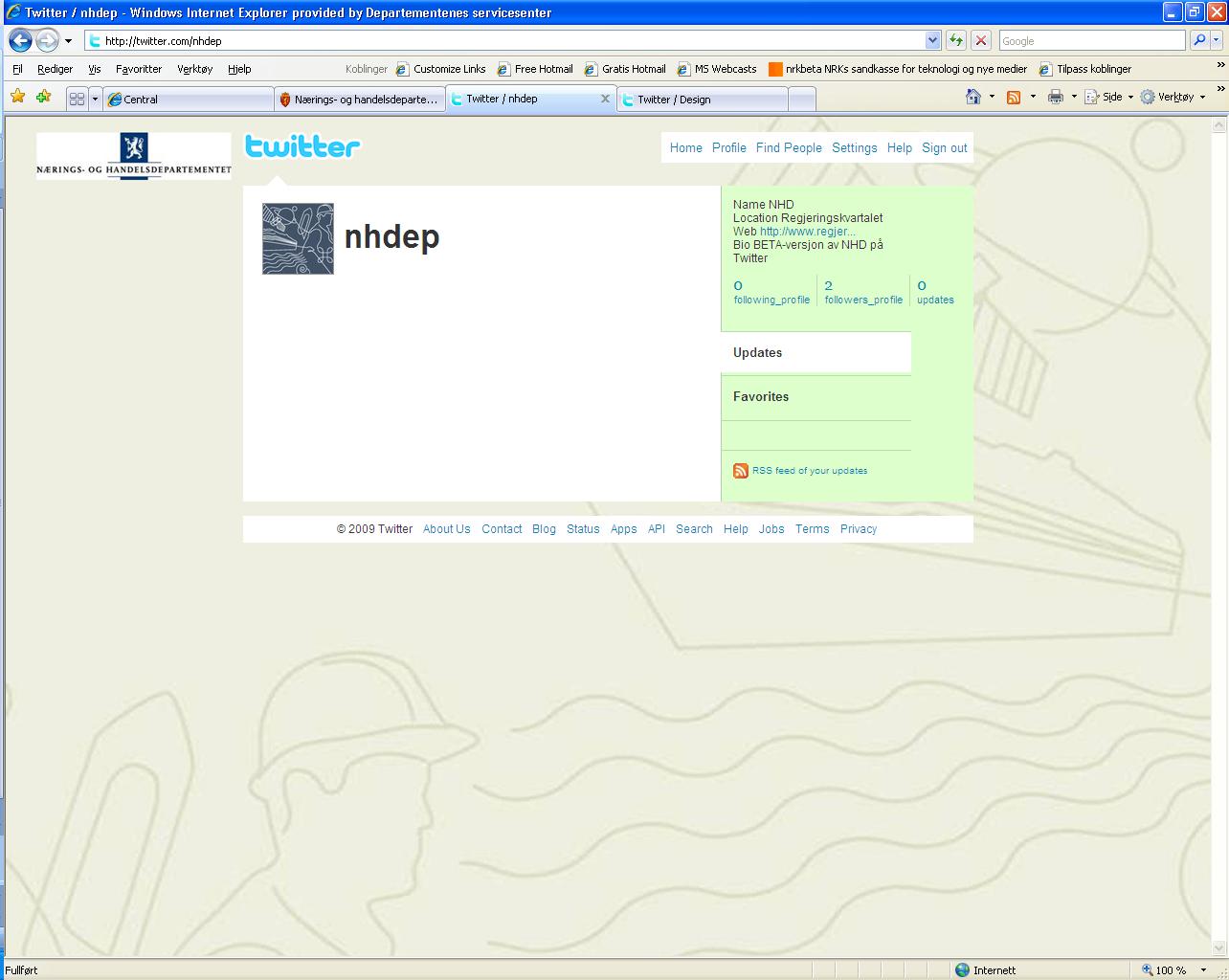Add to favorites with the star-plus icon
The height and width of the screenshot is (980, 1229).
43,97
